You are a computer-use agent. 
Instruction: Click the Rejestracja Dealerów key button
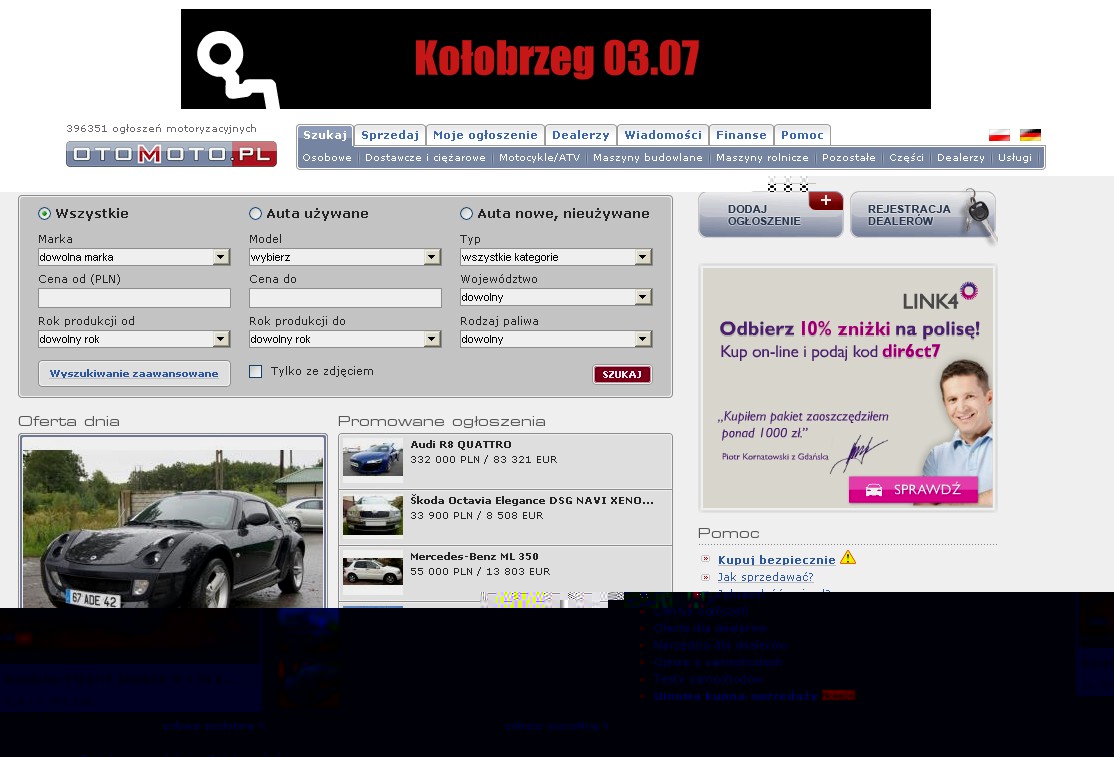tap(922, 215)
